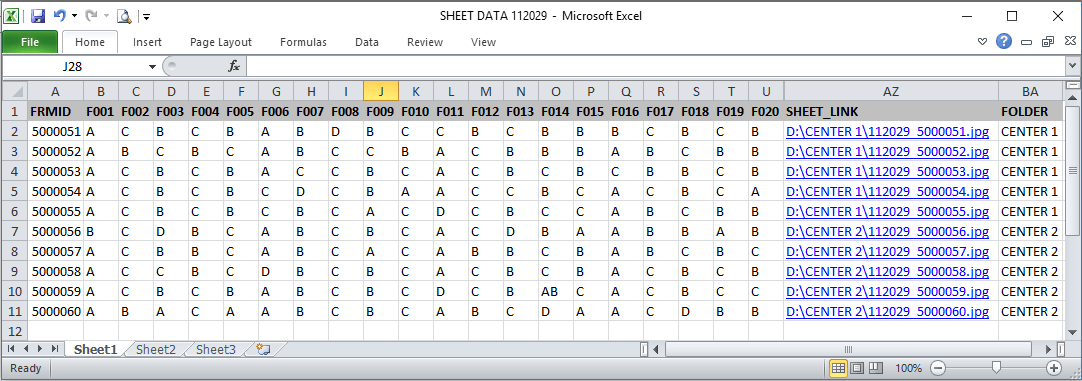This screenshot has height=381, width=1082.
Task: Click the Insert Function fx icon
Action: 234,66
